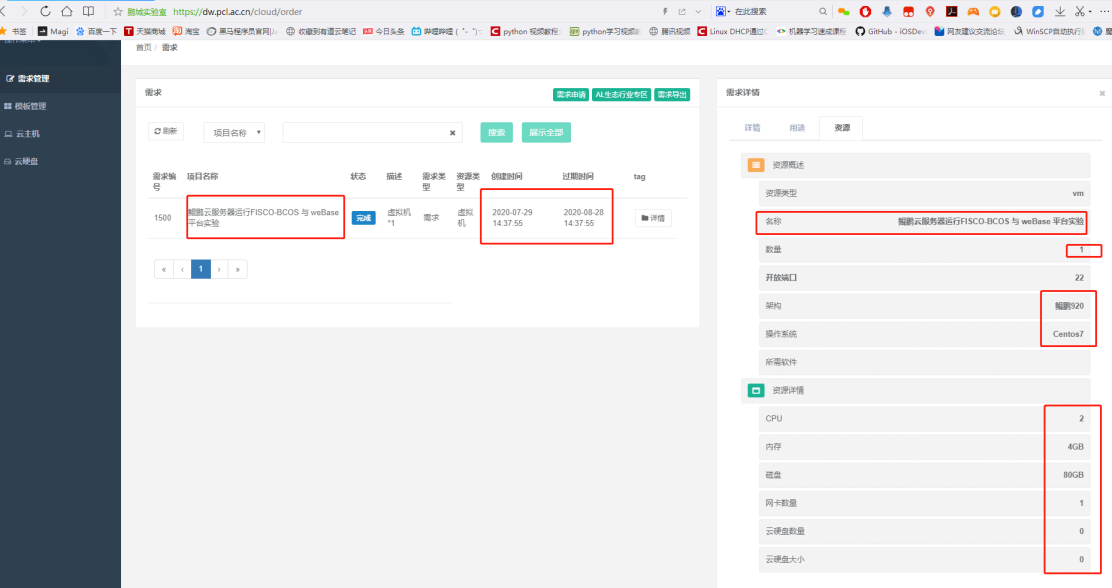Open the 腾讯视频 bookmark

tap(669, 31)
